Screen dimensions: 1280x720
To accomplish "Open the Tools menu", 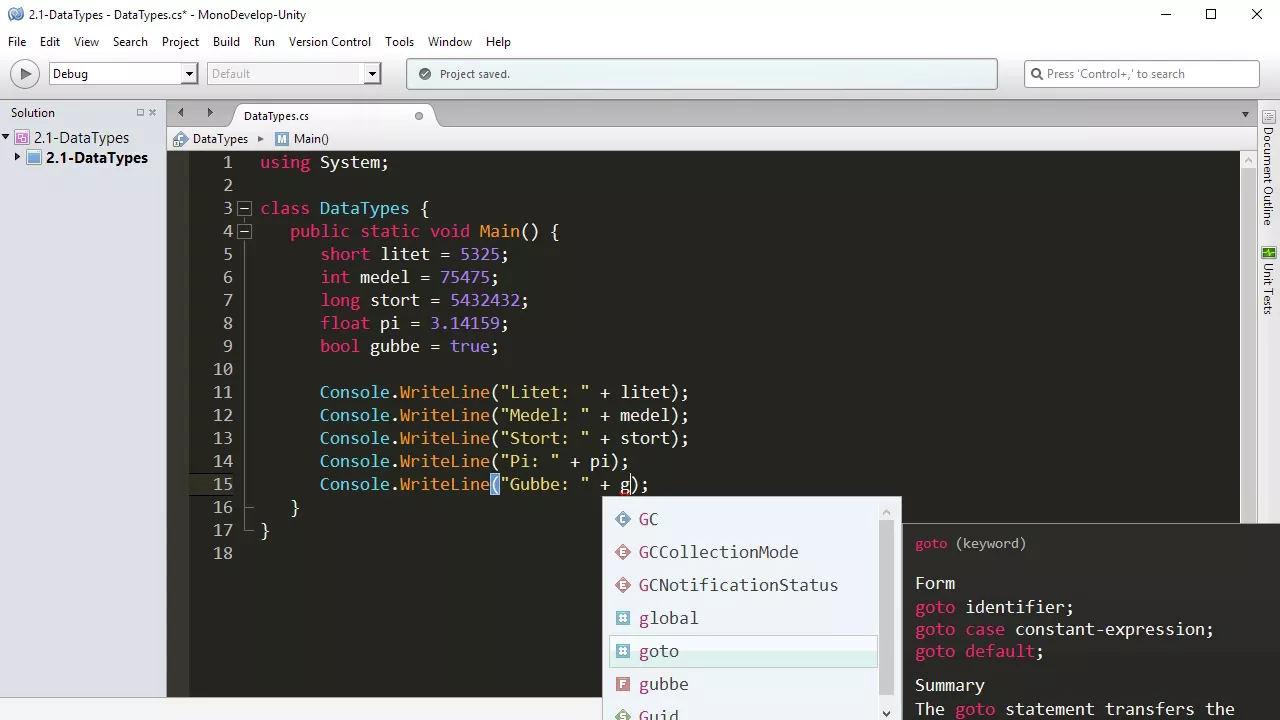I will pos(399,42).
